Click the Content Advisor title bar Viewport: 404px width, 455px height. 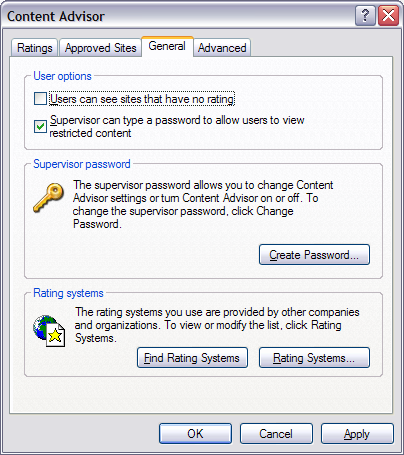click(x=180, y=16)
